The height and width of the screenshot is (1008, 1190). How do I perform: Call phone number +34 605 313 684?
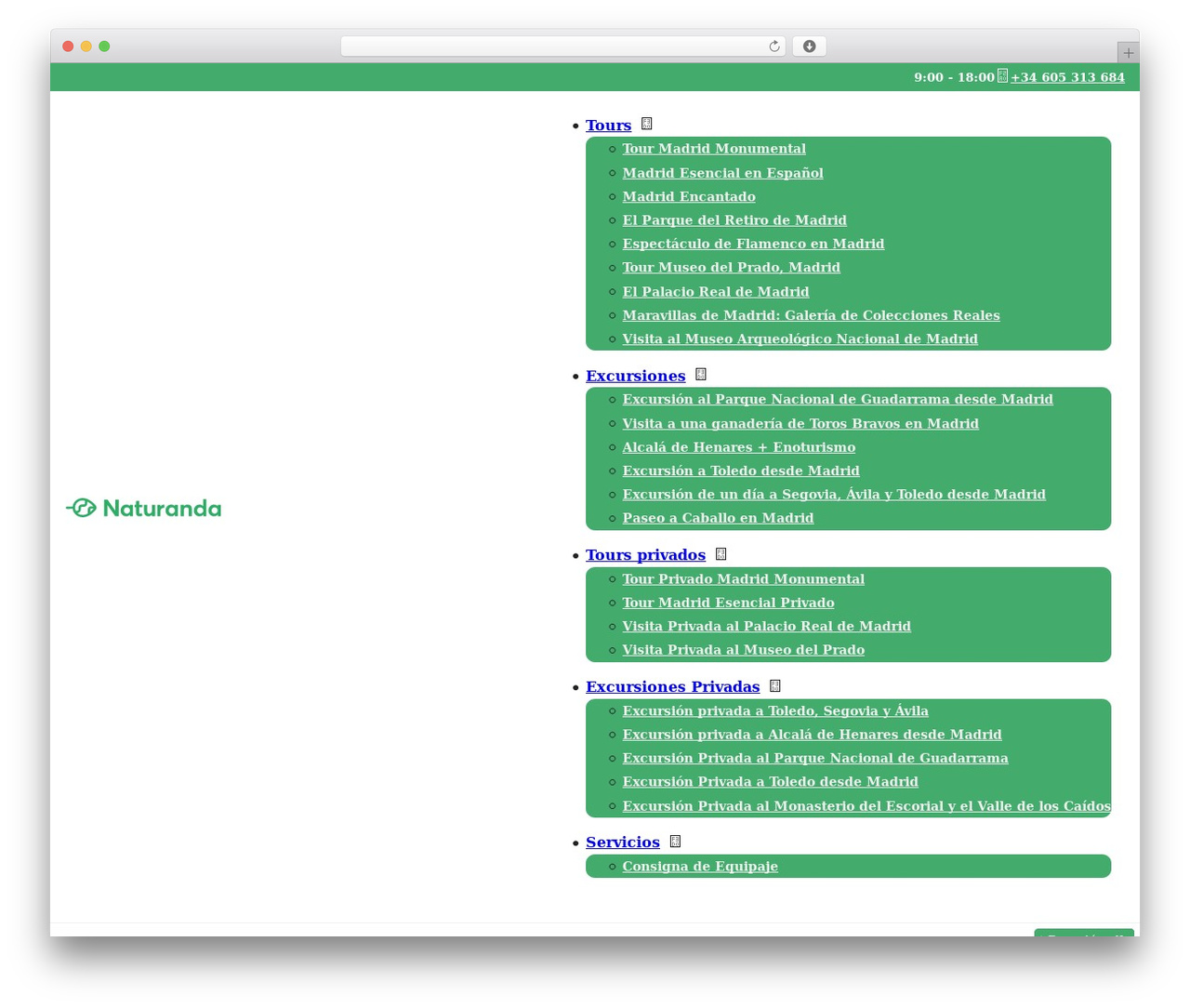pyautogui.click(x=1067, y=77)
